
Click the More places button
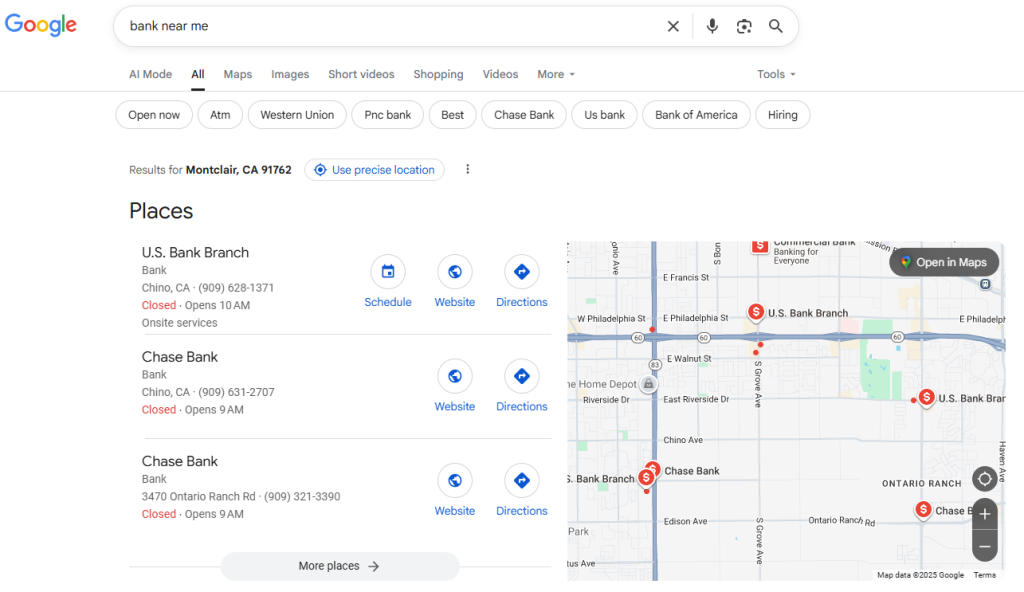[x=340, y=566]
